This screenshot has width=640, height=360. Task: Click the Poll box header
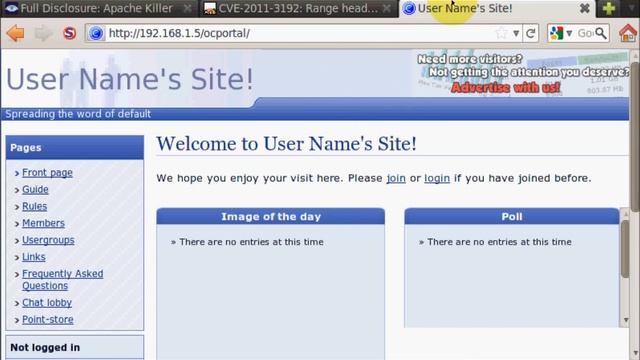click(x=512, y=217)
